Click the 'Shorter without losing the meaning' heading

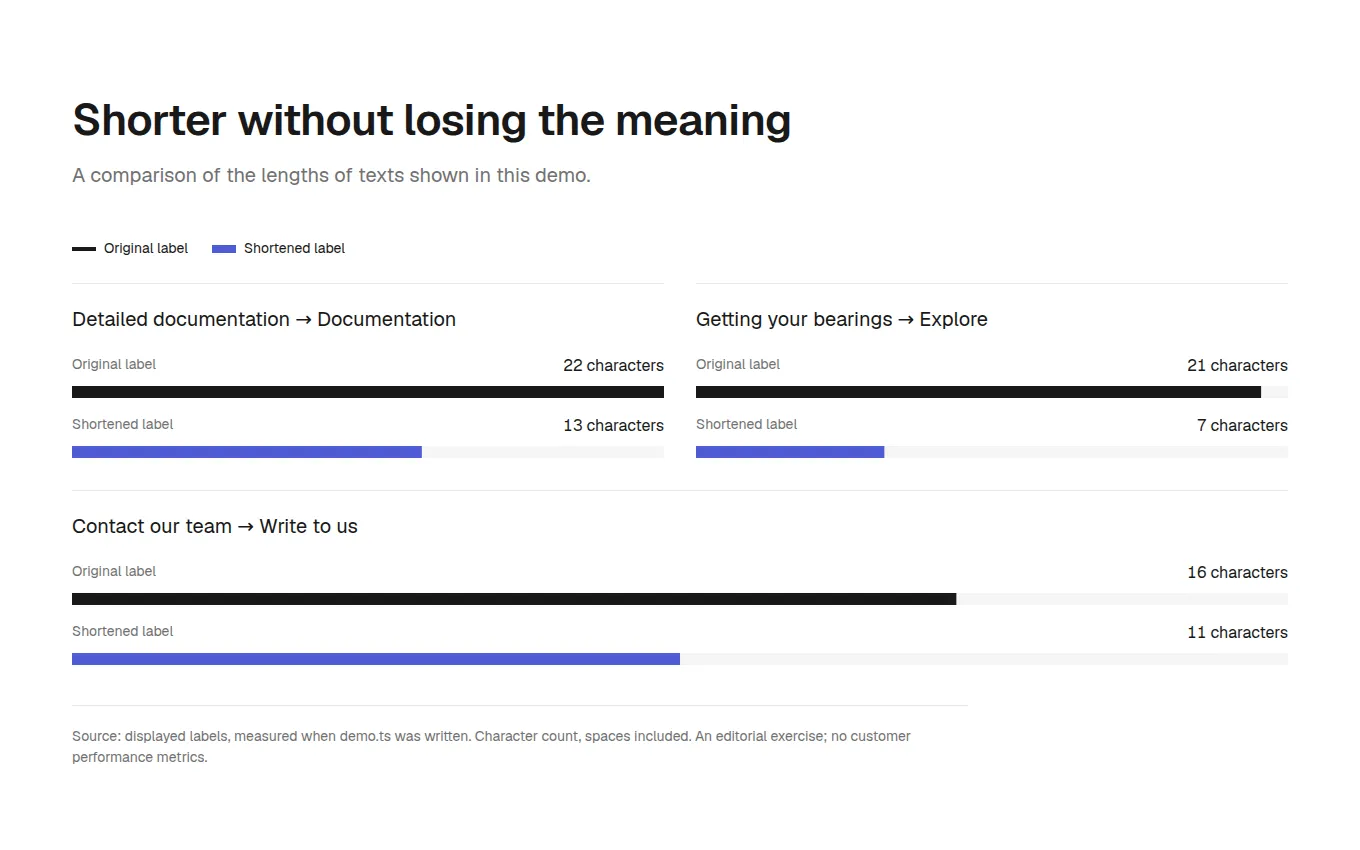tap(432, 120)
